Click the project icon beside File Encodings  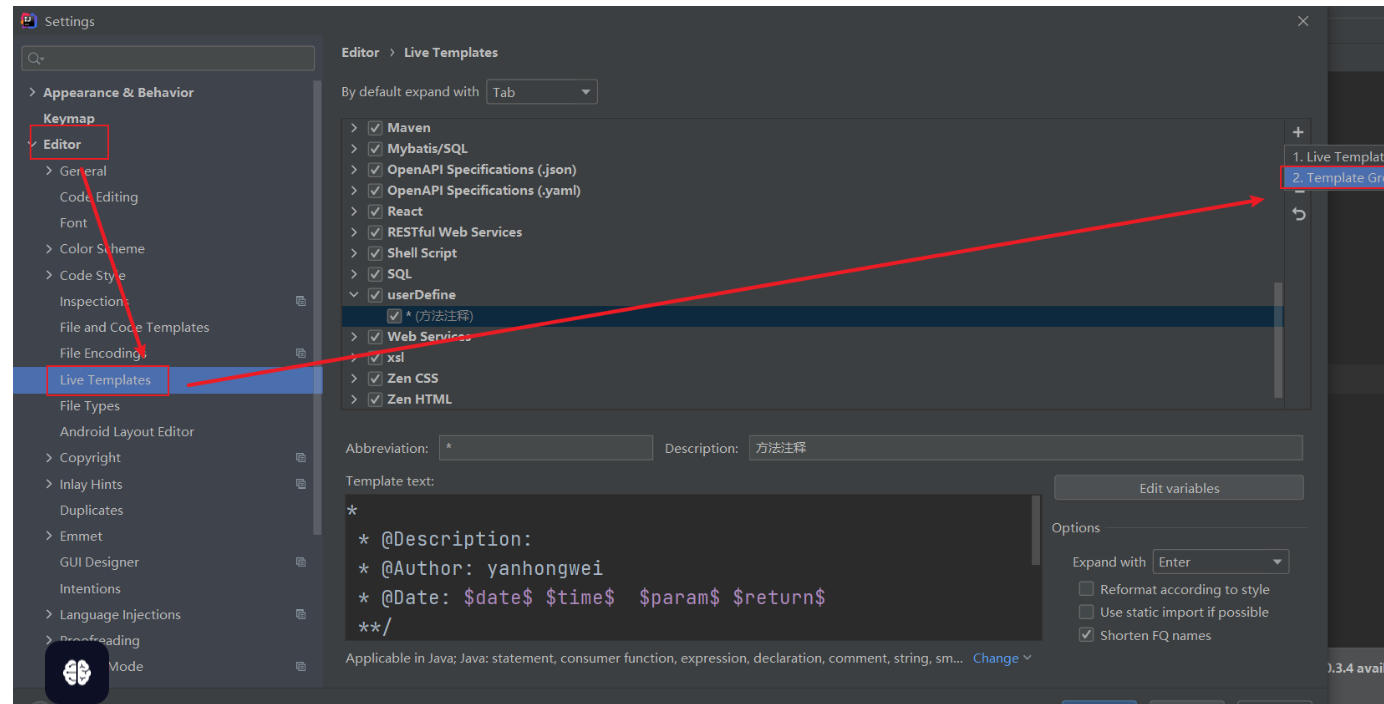[x=301, y=353]
